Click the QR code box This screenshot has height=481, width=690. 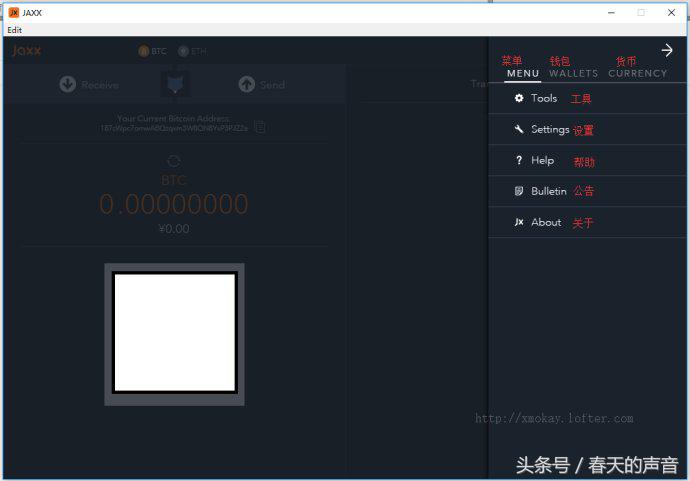(x=174, y=334)
